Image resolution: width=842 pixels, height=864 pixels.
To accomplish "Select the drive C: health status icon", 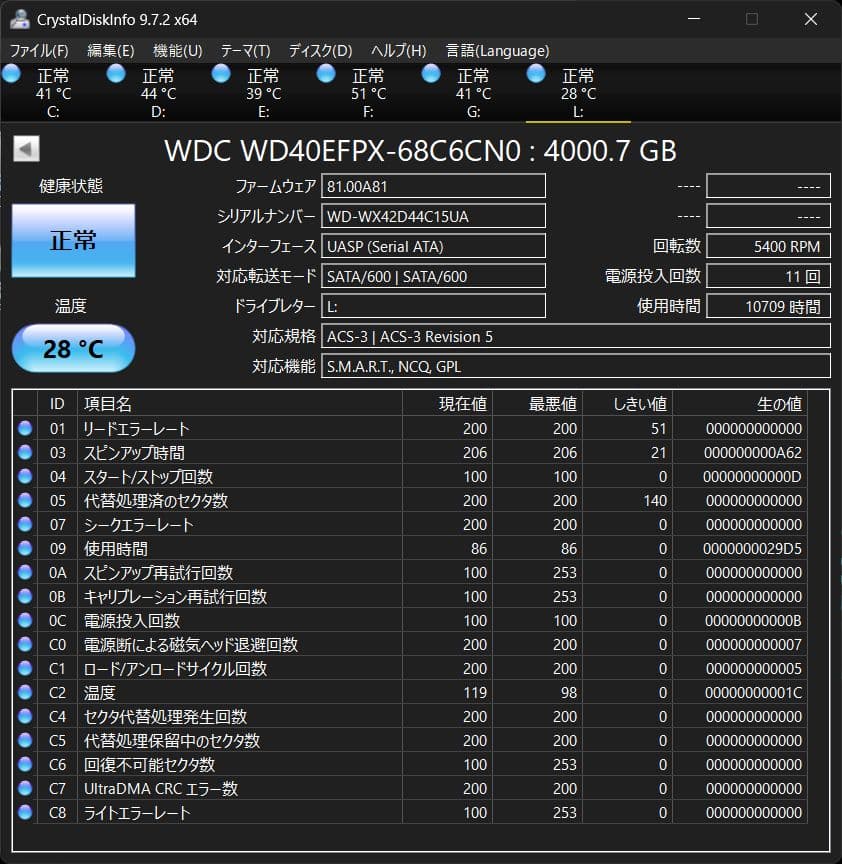I will (x=12, y=73).
